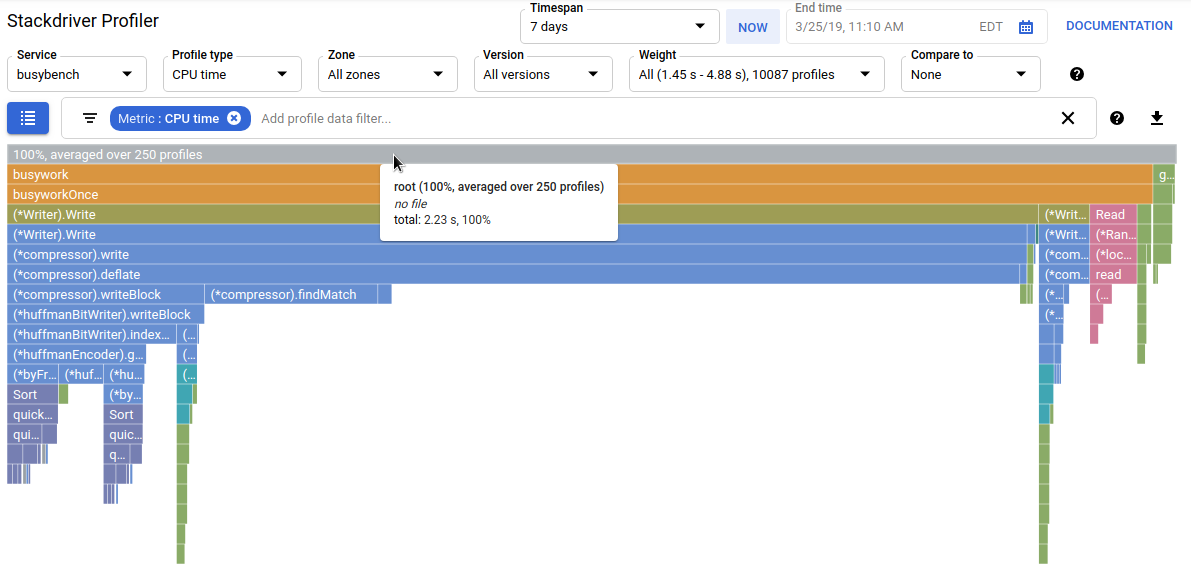Open the Profile type dropdown
Viewport: 1191px width, 585px height.
coord(232,74)
